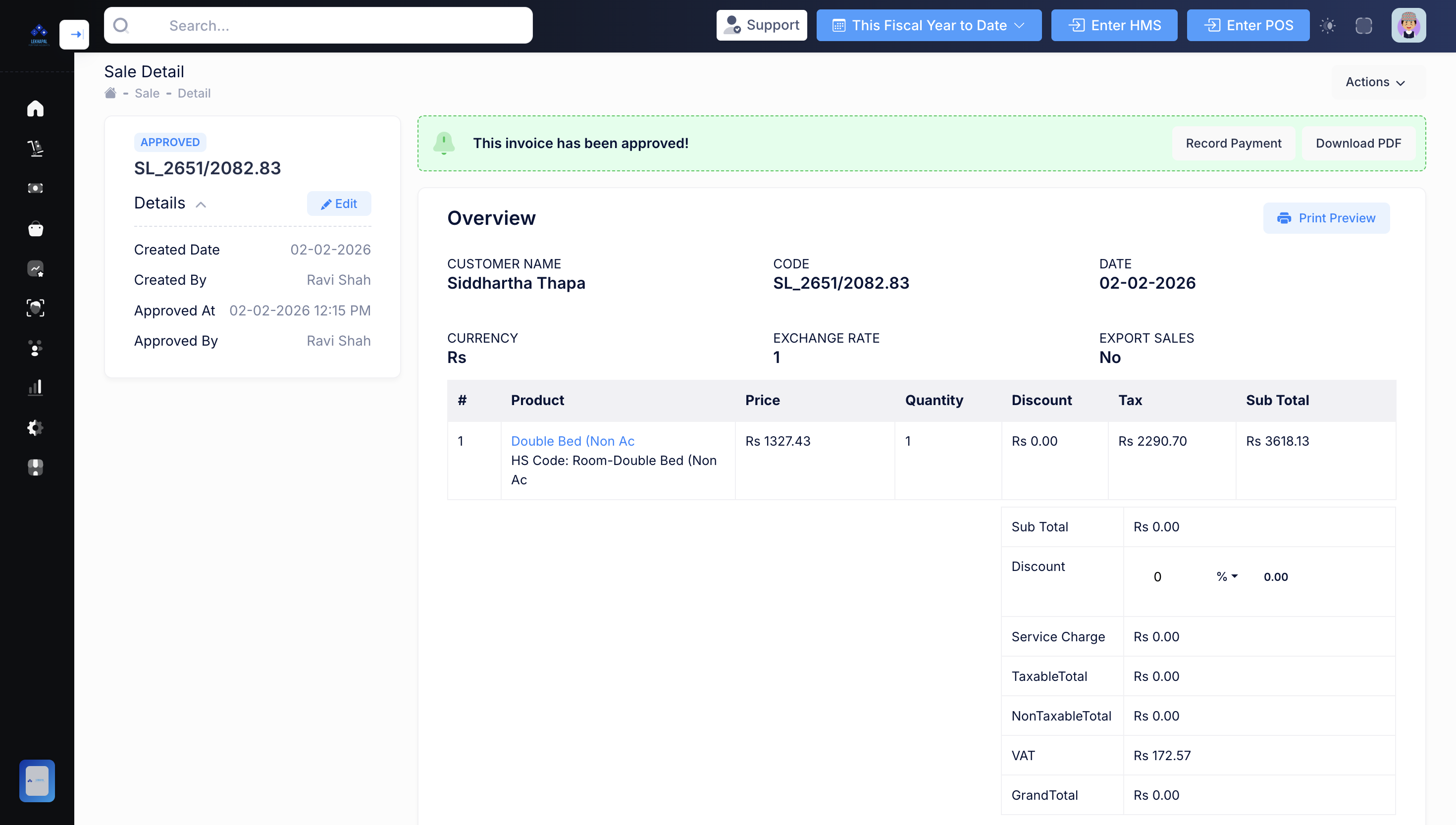This screenshot has height=825, width=1456.
Task: Click the cash banknote sidebar icon
Action: click(35, 188)
